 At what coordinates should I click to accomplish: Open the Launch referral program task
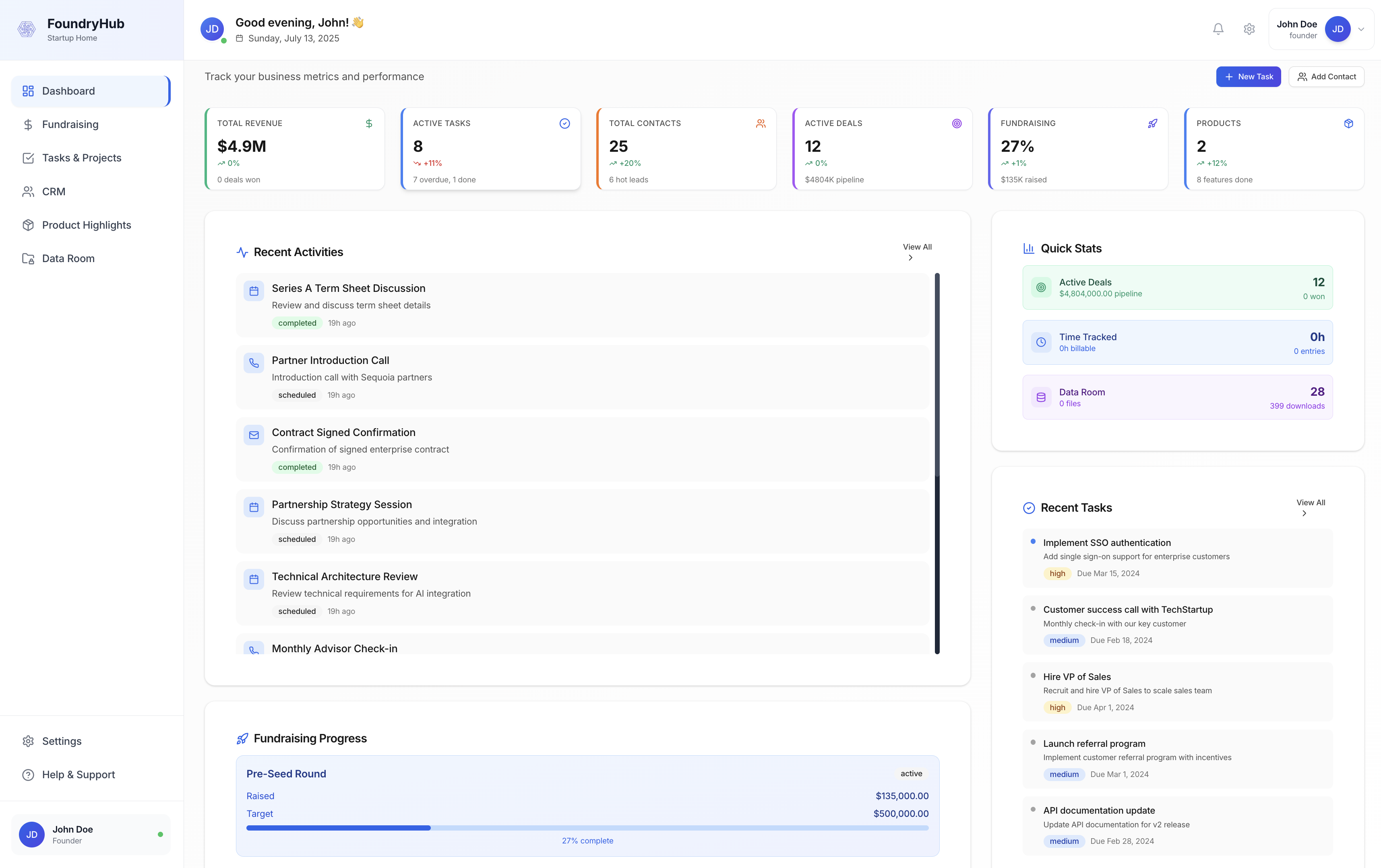pyautogui.click(x=1177, y=758)
